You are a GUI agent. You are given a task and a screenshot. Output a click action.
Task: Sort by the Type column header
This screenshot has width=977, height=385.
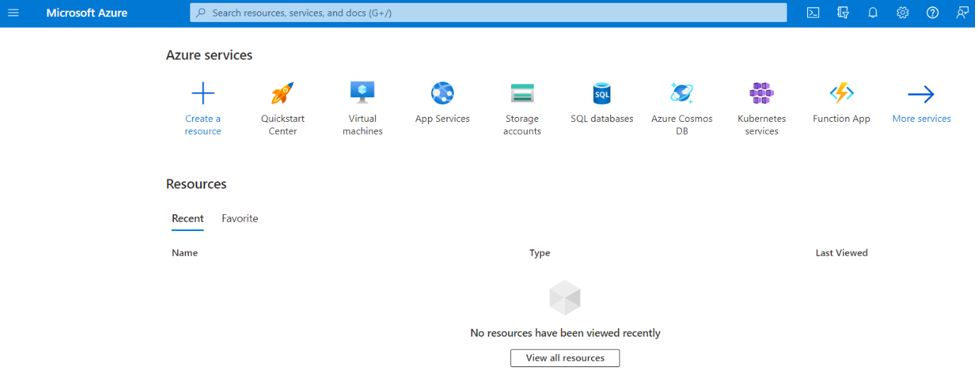540,253
